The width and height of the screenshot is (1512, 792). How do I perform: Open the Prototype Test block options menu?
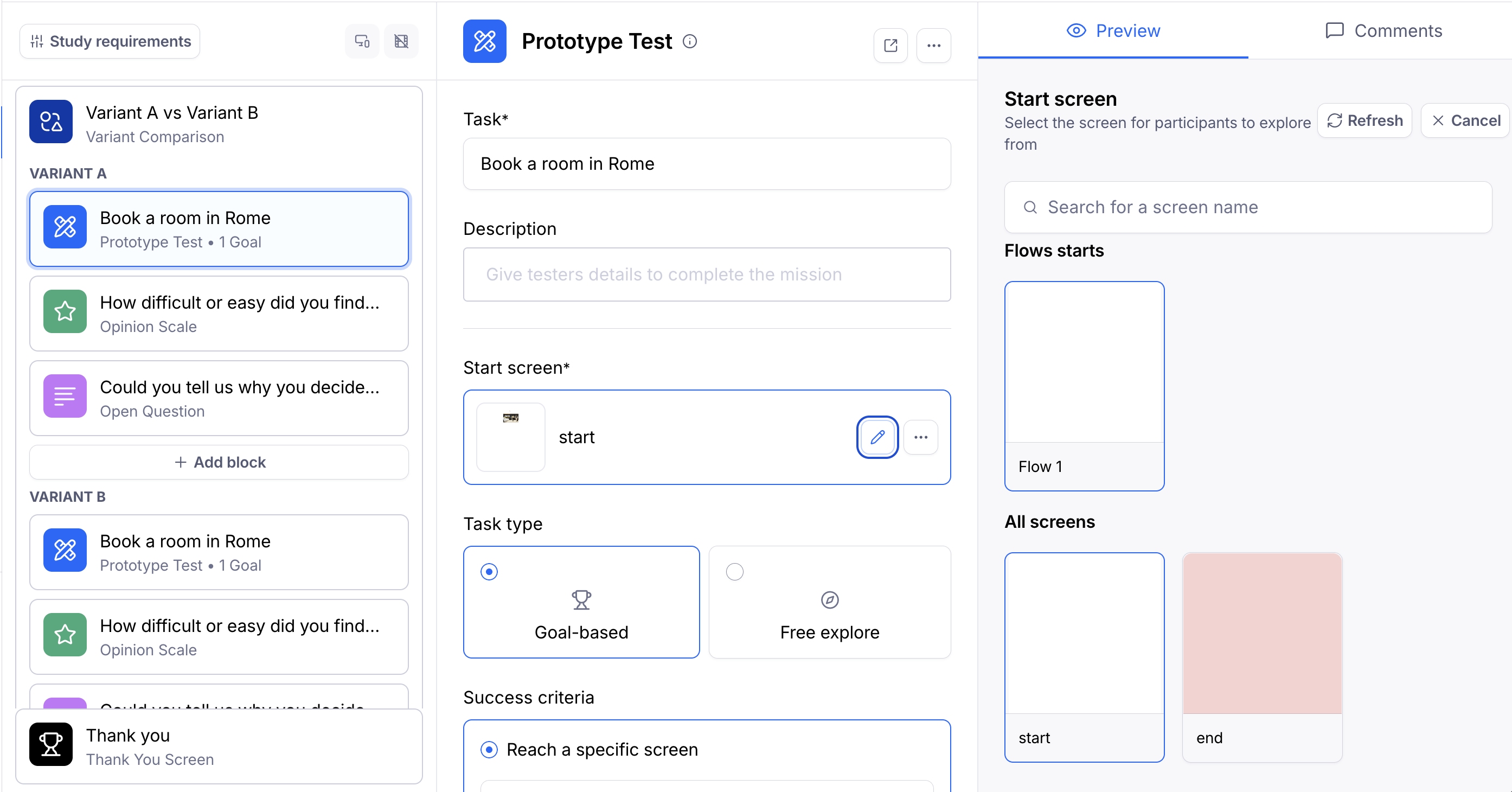coord(933,45)
